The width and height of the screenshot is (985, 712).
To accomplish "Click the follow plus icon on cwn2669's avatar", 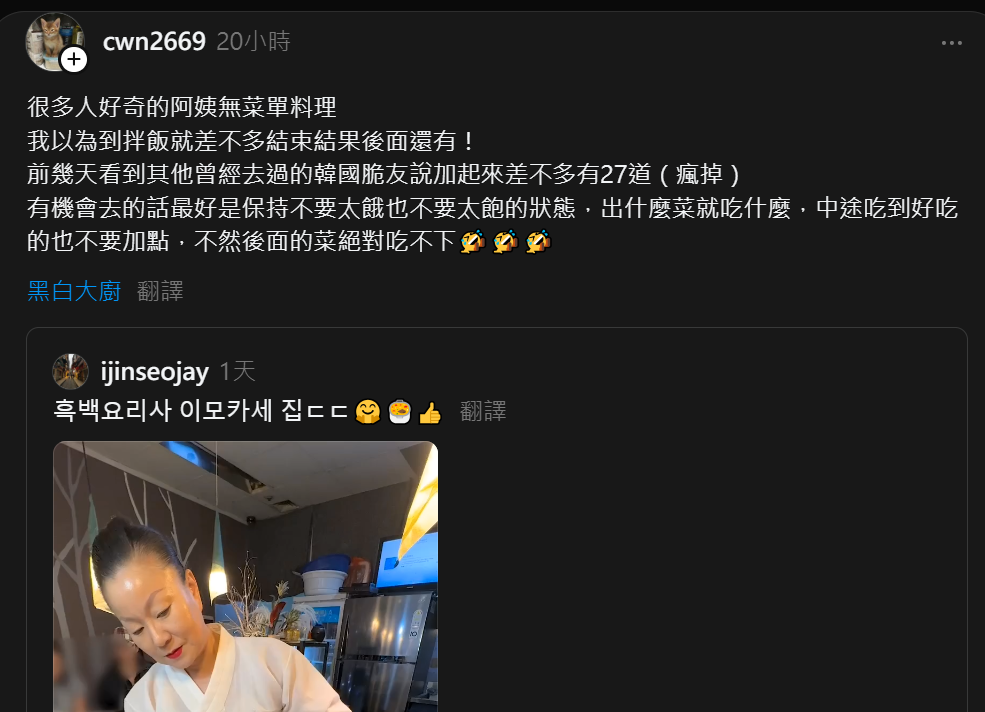I will [73, 60].
